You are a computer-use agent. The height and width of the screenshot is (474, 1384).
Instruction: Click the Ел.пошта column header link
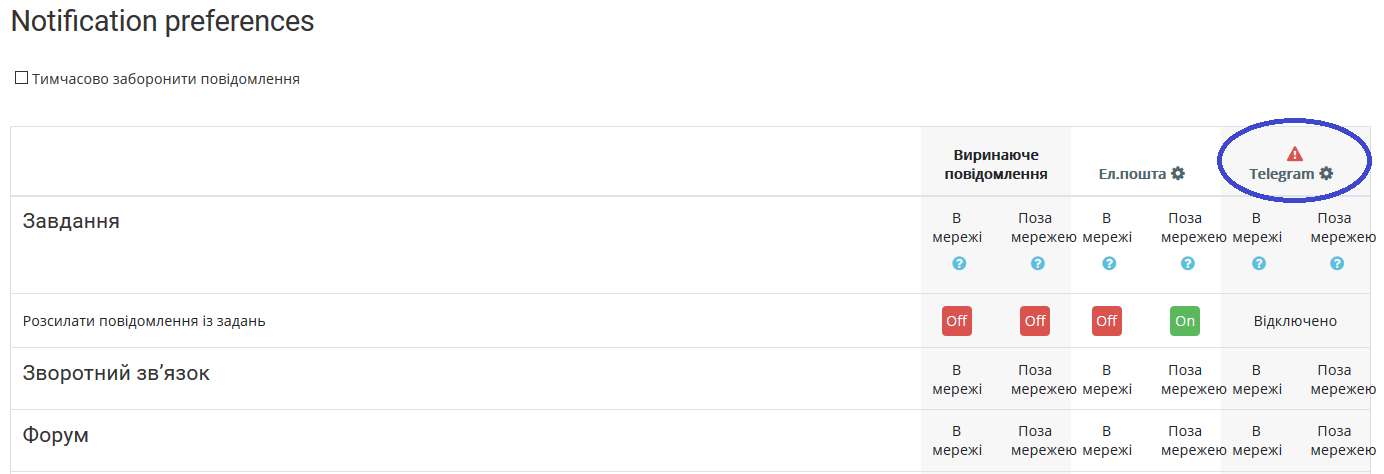(1133, 174)
